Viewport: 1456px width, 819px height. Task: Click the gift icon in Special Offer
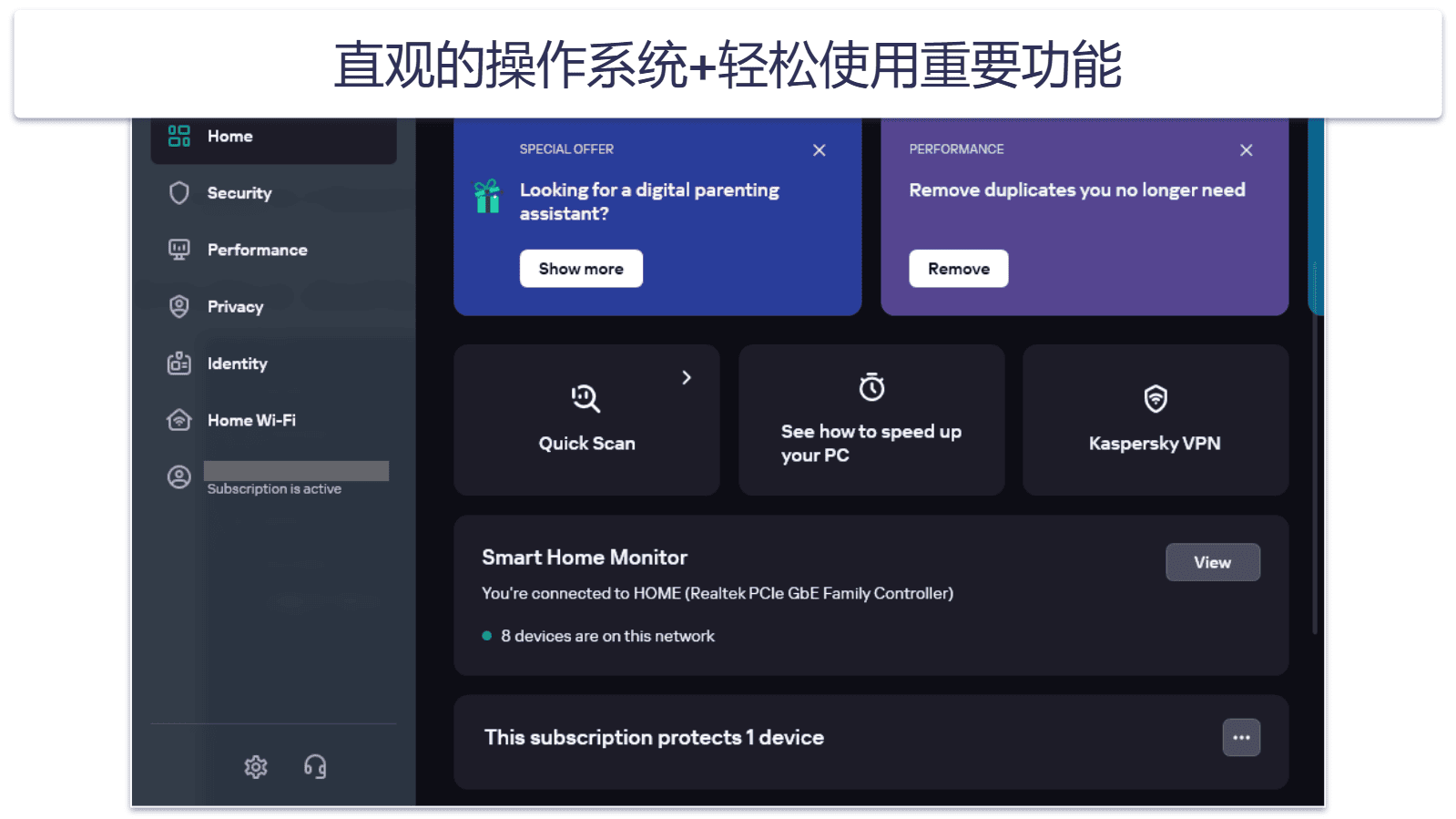tap(487, 196)
